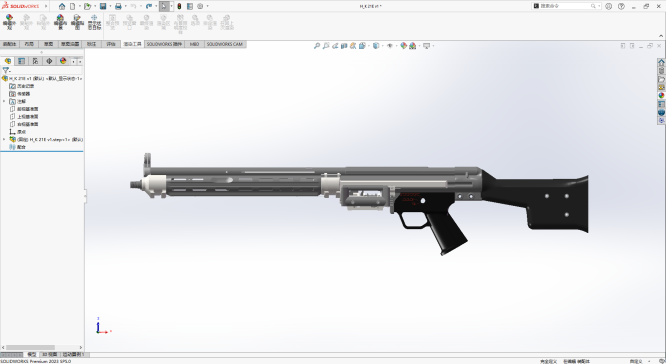Click Edit Decal in the render tools ribbon
Screen dimensions: 666x364
(77, 22)
